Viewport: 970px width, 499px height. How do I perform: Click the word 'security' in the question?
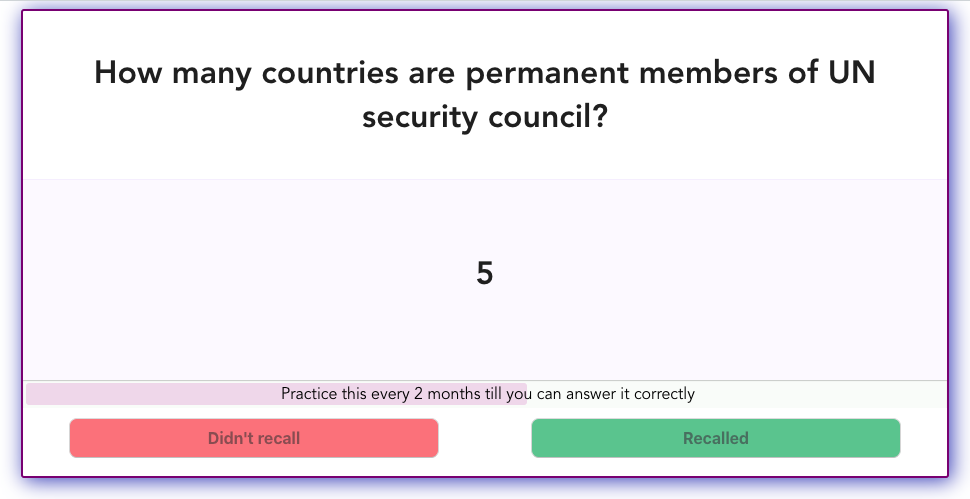coord(419,117)
